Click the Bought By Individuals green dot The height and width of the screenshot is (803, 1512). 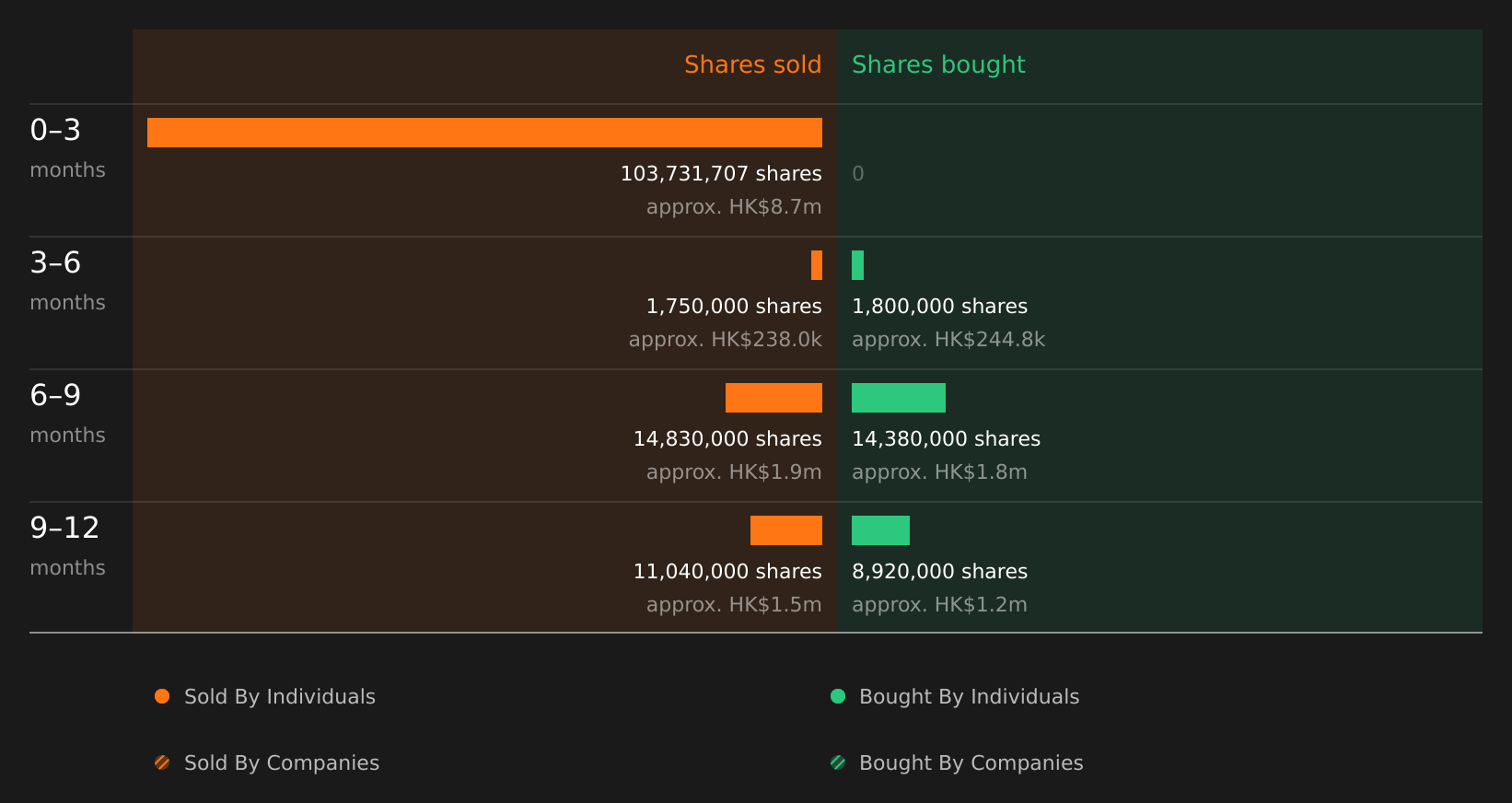click(x=838, y=696)
